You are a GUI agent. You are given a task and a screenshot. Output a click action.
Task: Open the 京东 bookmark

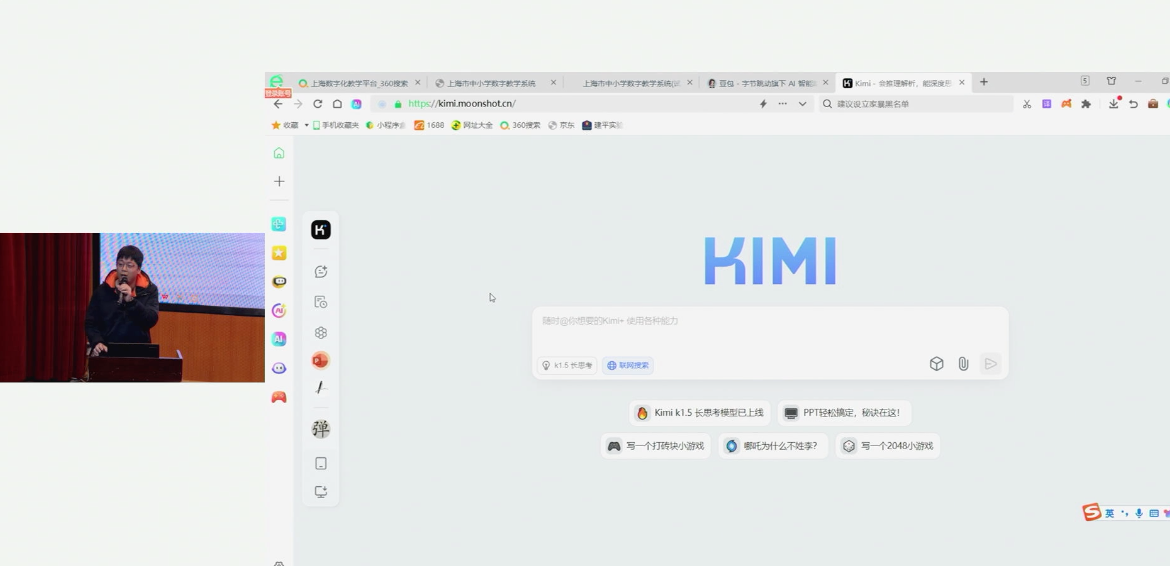click(562, 125)
